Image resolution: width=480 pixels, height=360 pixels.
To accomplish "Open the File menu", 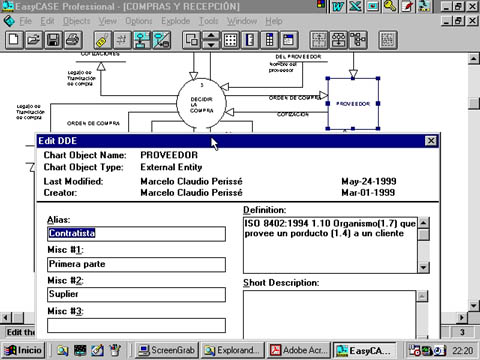I will point(25,21).
